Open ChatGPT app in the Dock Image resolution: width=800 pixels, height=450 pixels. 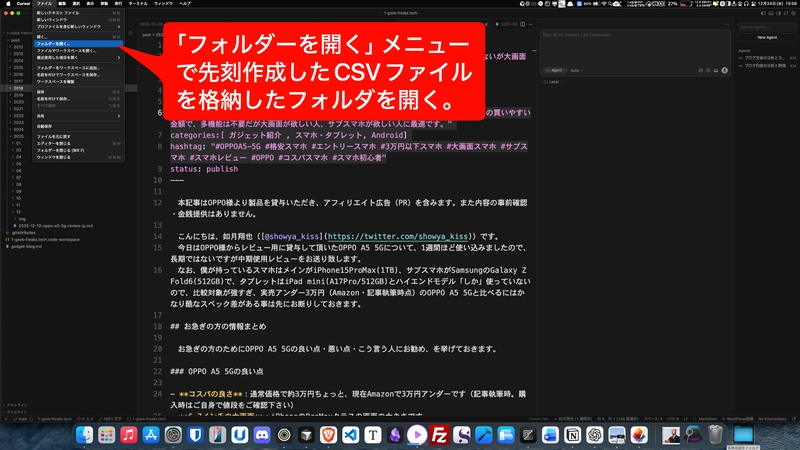[x=594, y=435]
